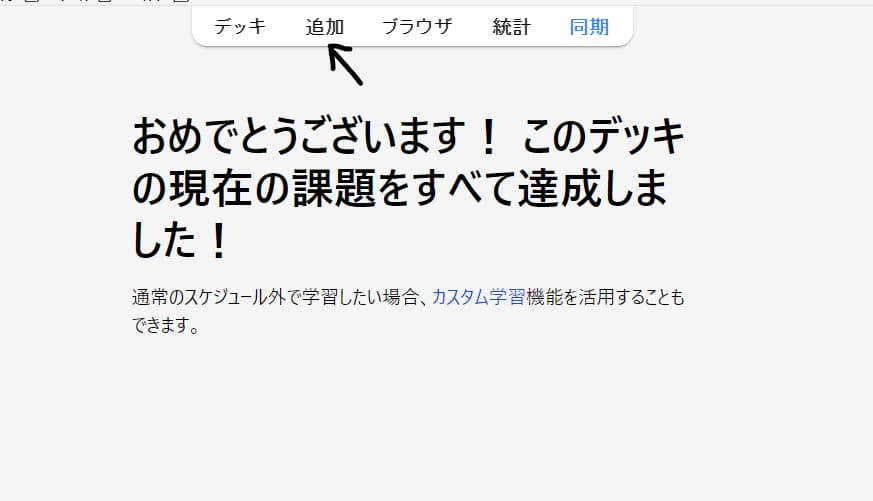Viewport: 873px width, 501px height.
Task: Follow the カスタム学習 link
Action: tap(478, 297)
